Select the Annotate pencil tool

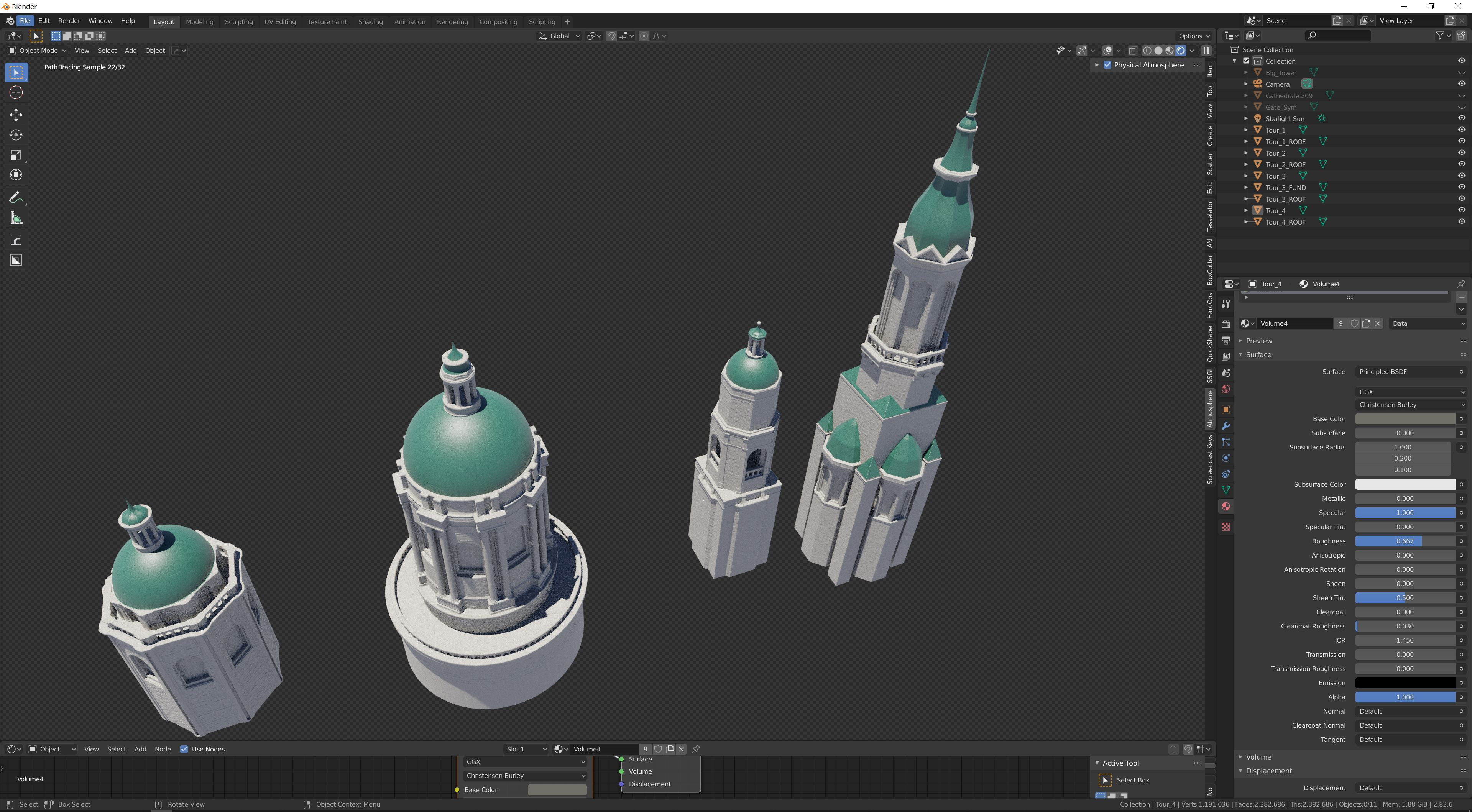[16, 198]
